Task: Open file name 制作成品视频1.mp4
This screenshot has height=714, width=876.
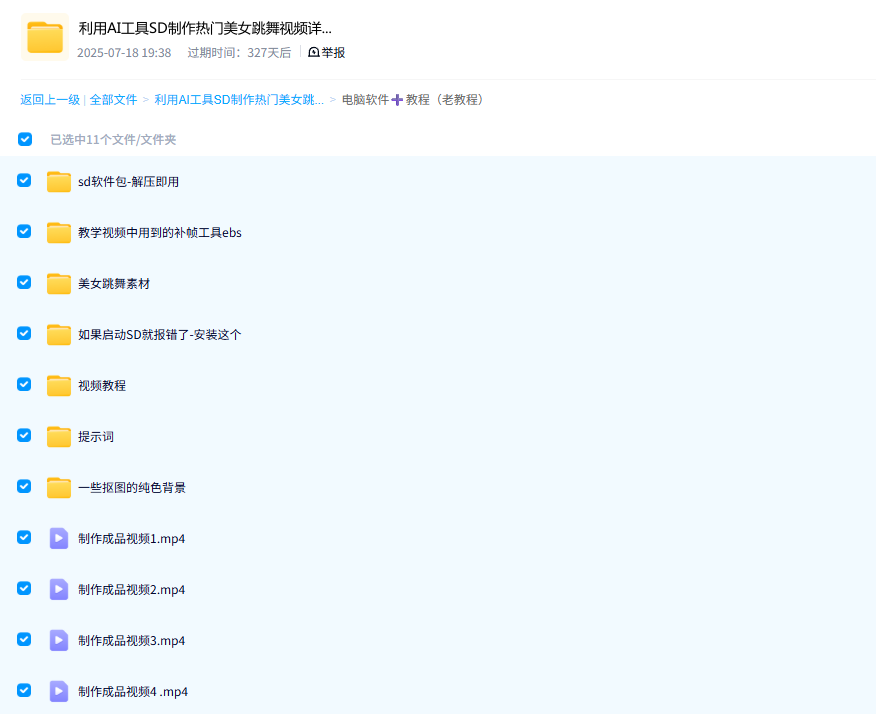Action: (x=132, y=539)
